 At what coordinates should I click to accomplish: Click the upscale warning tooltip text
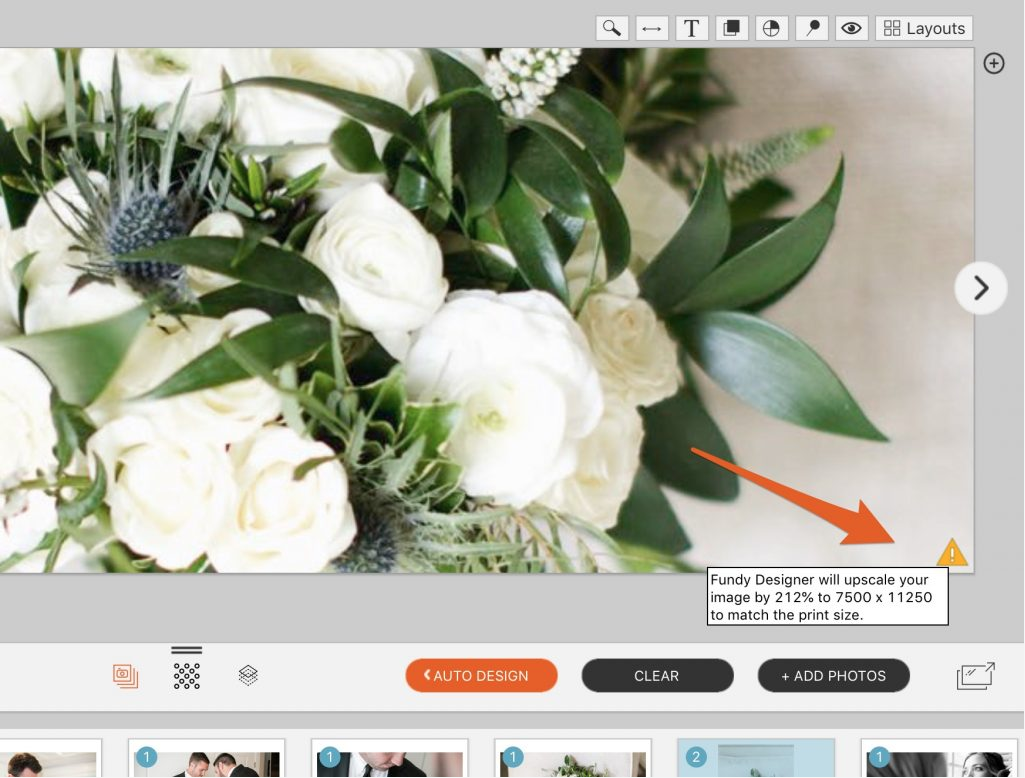828,597
